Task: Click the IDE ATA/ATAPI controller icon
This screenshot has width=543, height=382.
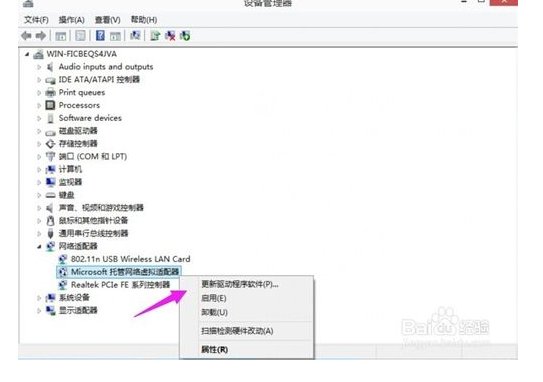Action: coord(51,80)
